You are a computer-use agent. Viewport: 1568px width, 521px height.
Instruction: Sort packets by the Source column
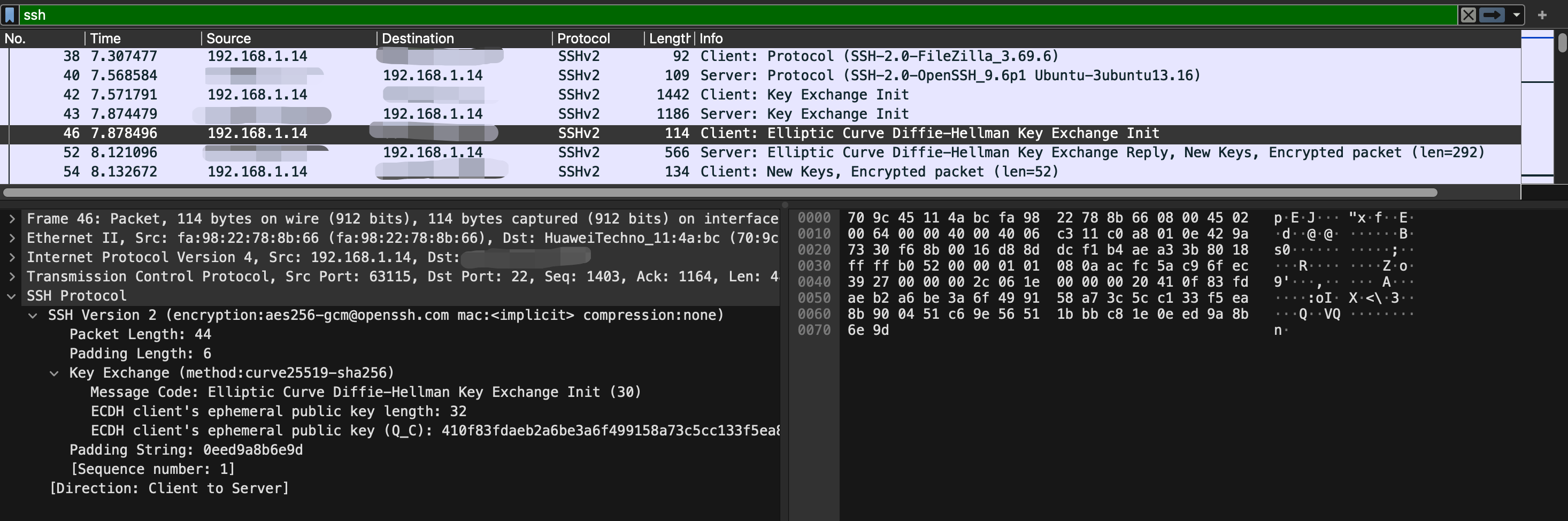coord(289,39)
